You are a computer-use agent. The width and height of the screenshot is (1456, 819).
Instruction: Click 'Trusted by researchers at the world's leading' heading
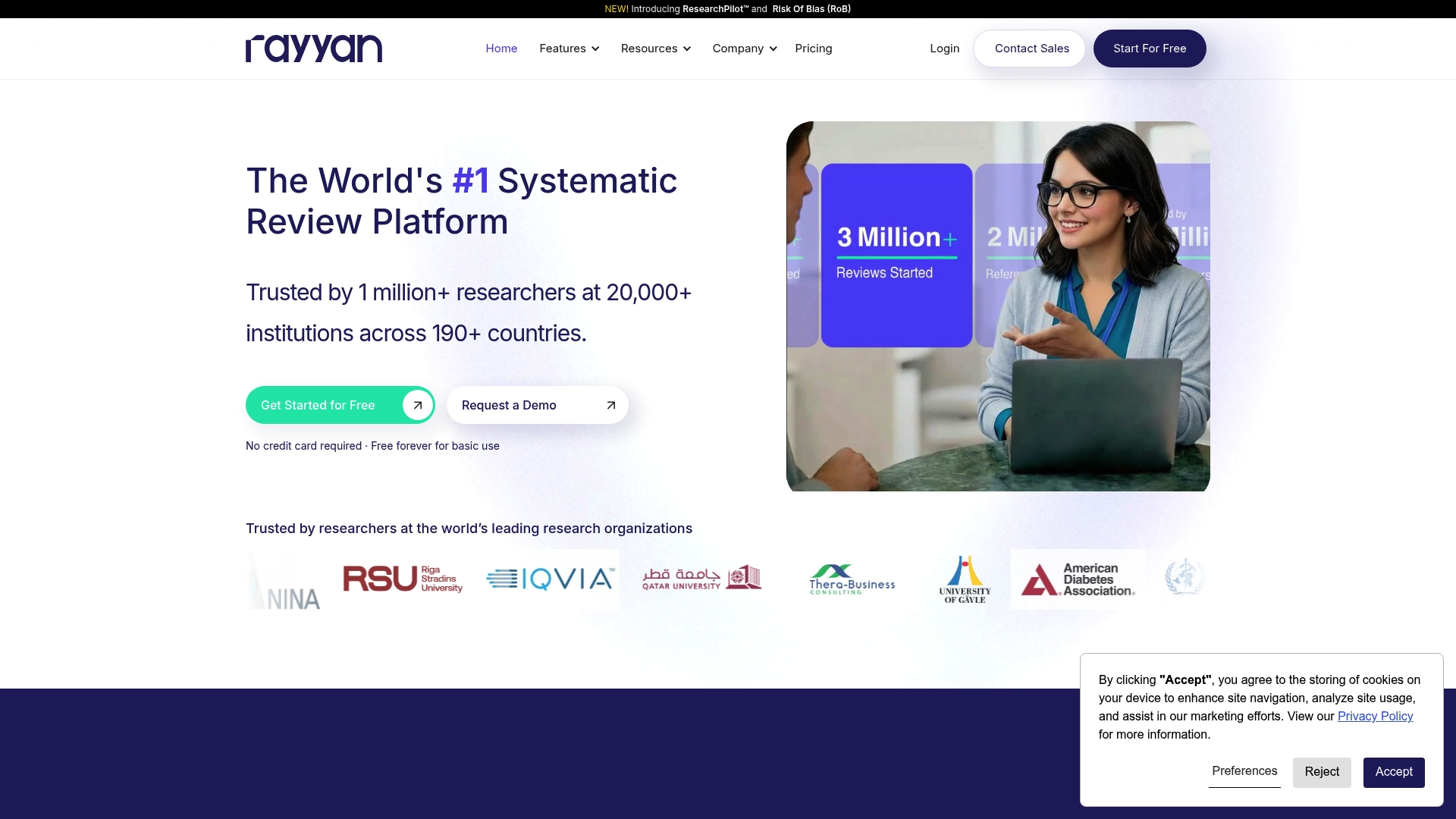click(x=469, y=529)
